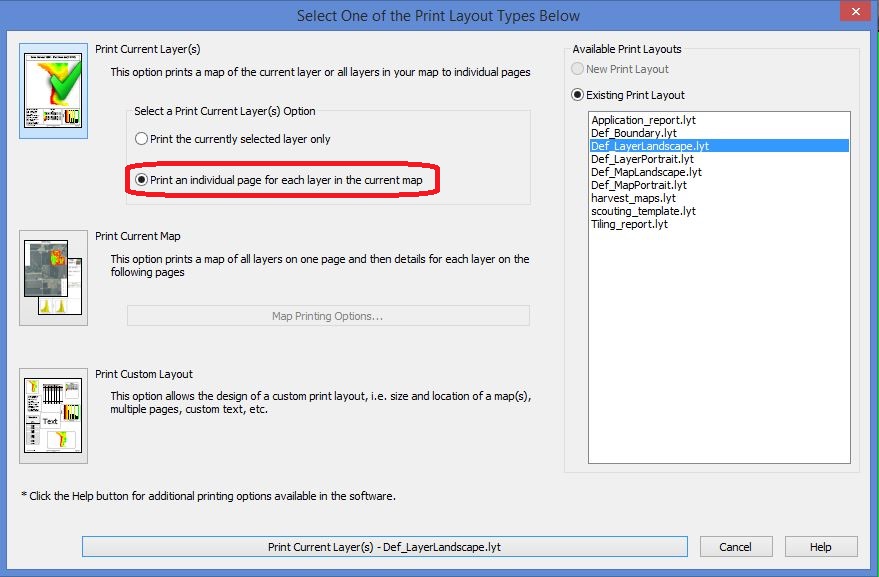The image size is (879, 577).
Task: Select Application_report.lyt in layout list
Action: (x=643, y=120)
